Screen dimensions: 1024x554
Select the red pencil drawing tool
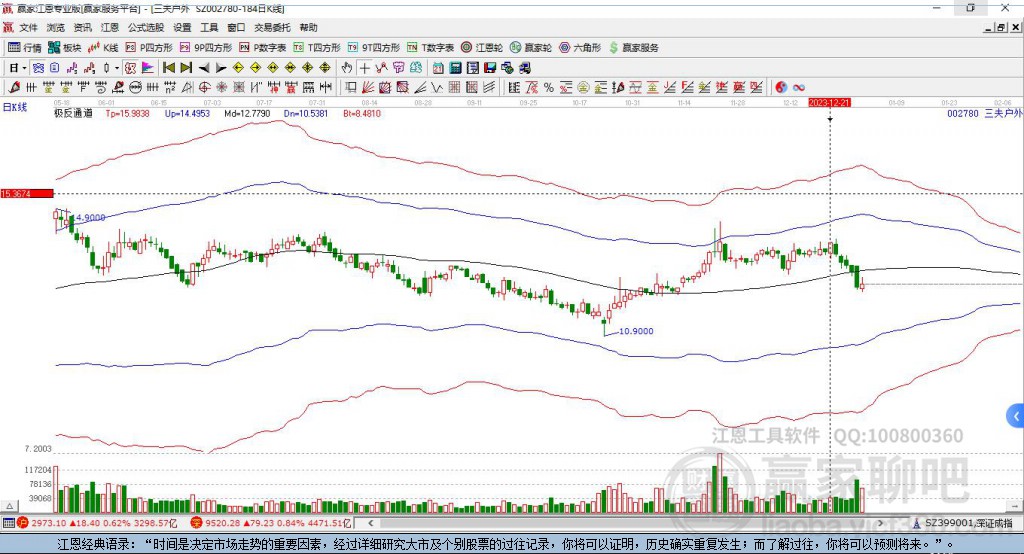[x=14, y=88]
